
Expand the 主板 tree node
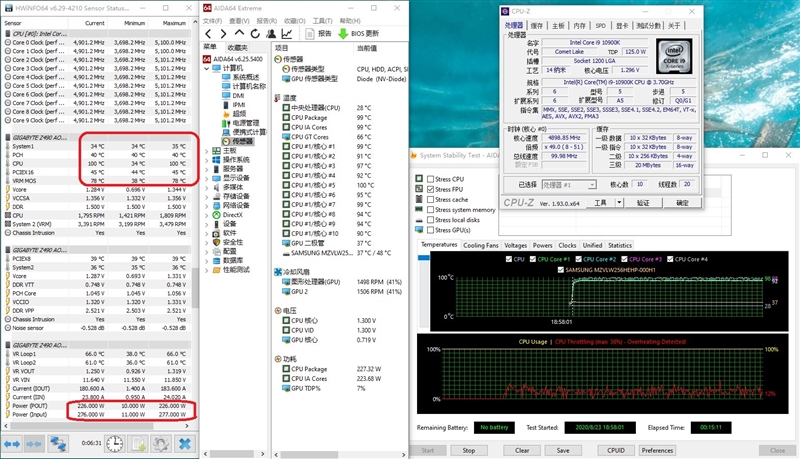(207, 151)
